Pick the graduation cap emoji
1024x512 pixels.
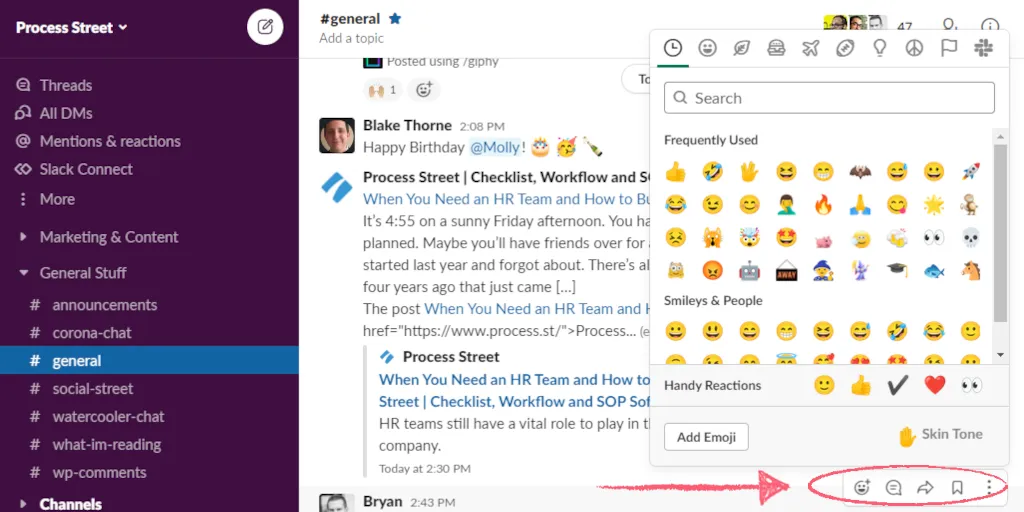(897, 270)
